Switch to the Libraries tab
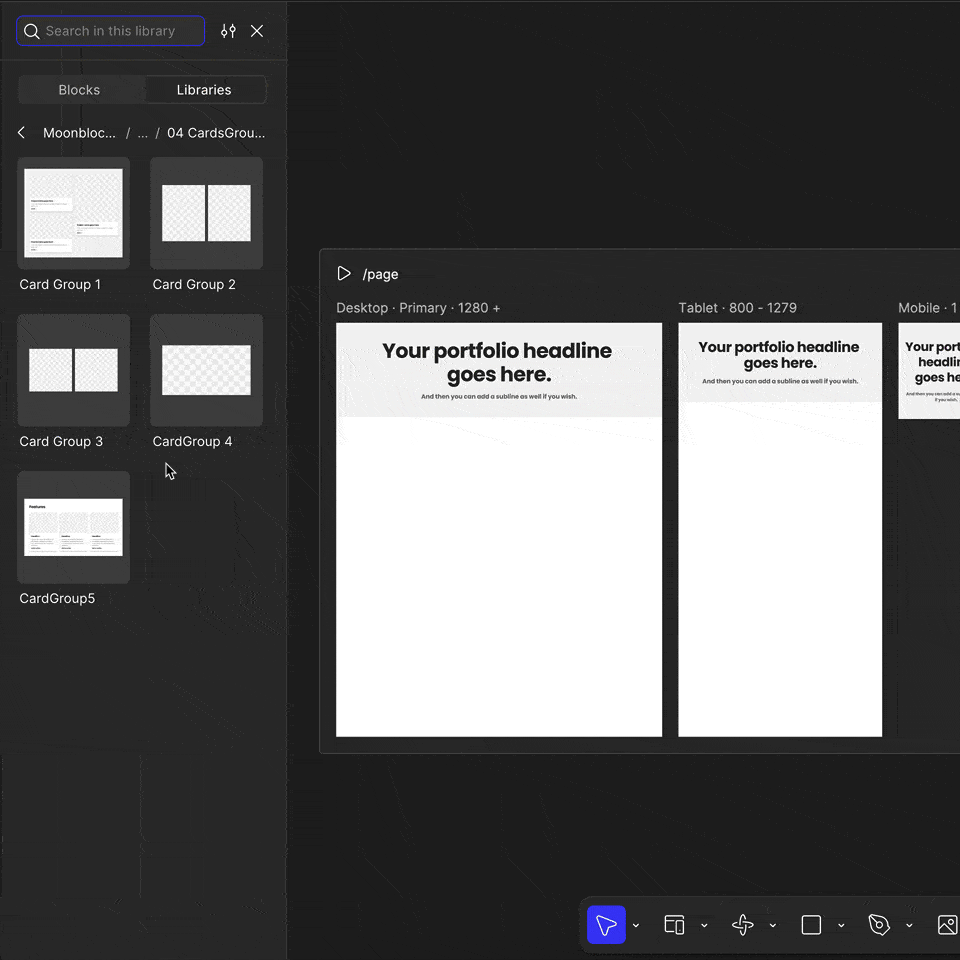The image size is (960, 960). point(204,90)
